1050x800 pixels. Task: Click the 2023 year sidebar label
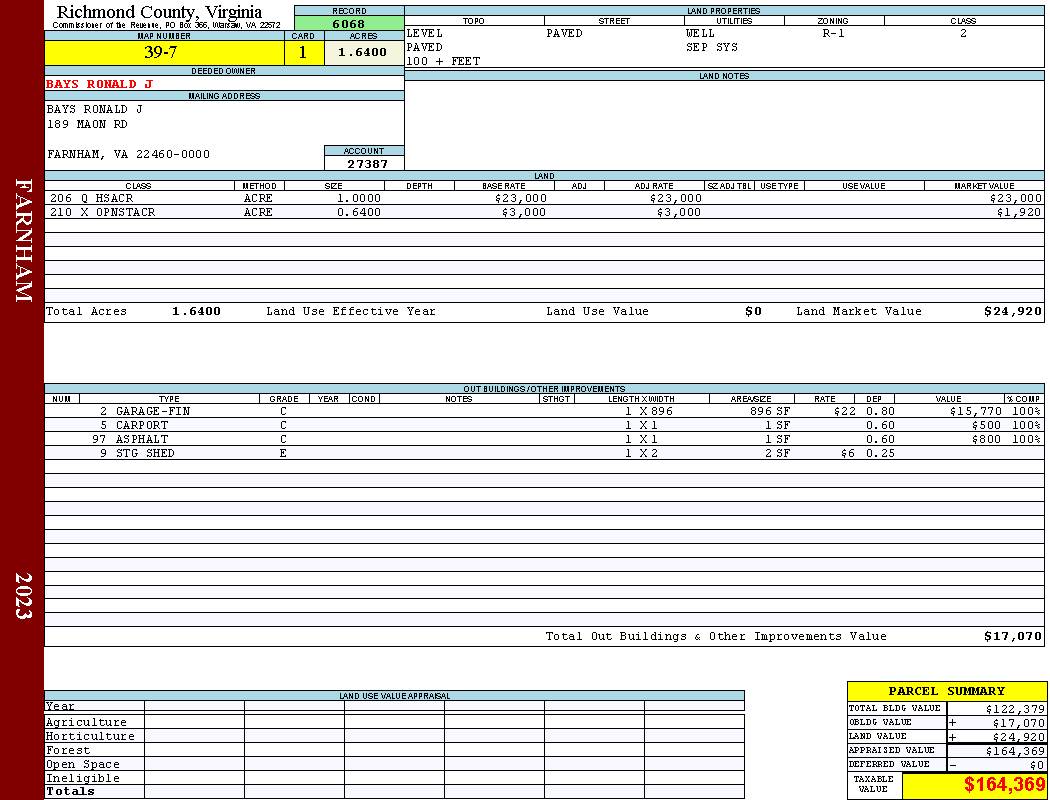pyautogui.click(x=23, y=596)
